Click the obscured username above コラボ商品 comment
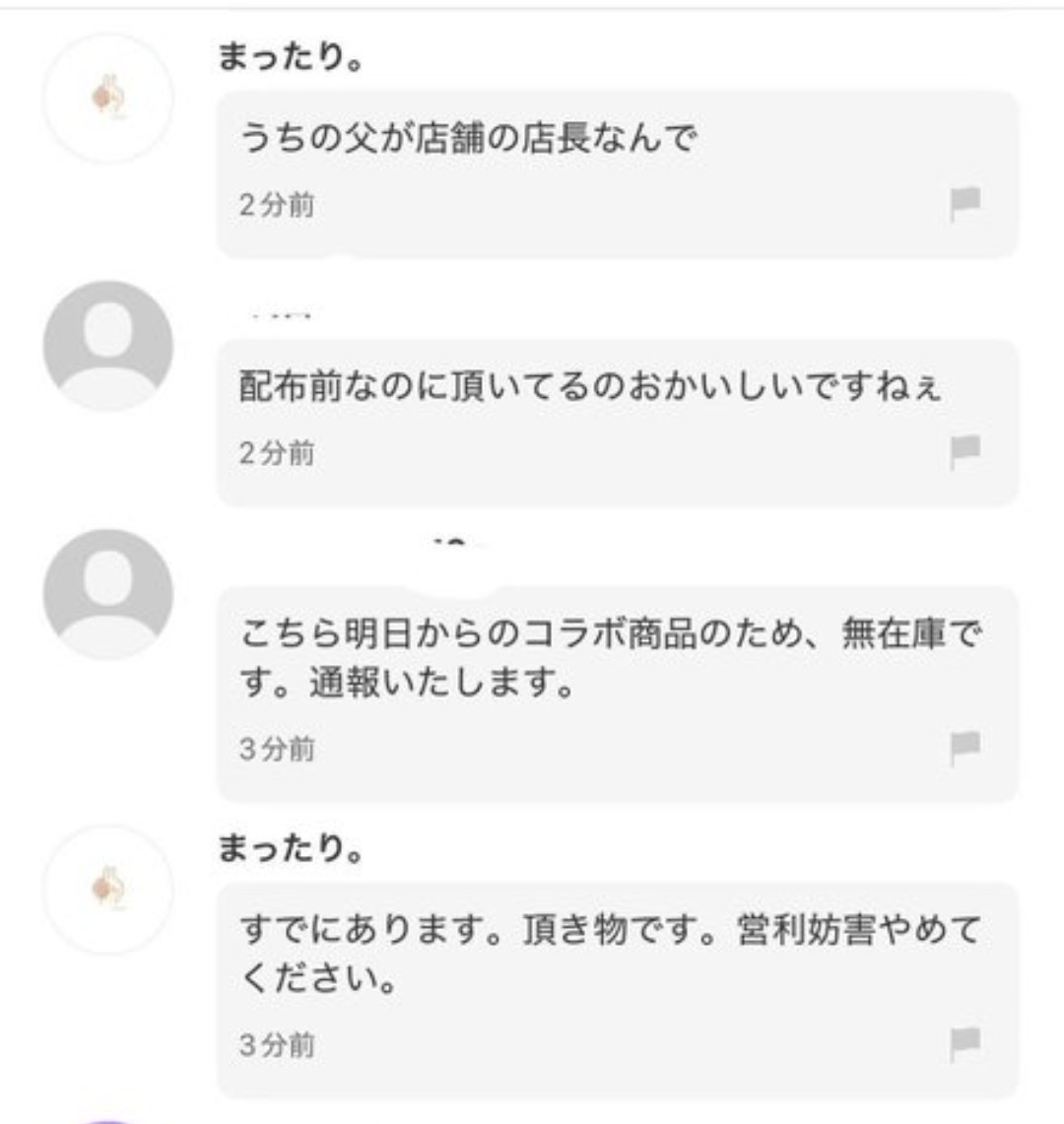Screen dimensions: 1064x1124 459,543
